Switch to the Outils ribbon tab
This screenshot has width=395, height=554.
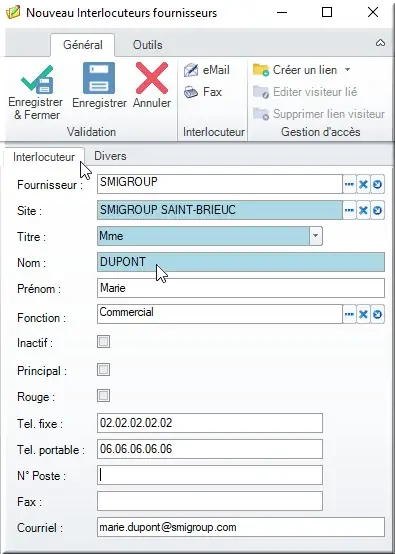[x=148, y=45]
